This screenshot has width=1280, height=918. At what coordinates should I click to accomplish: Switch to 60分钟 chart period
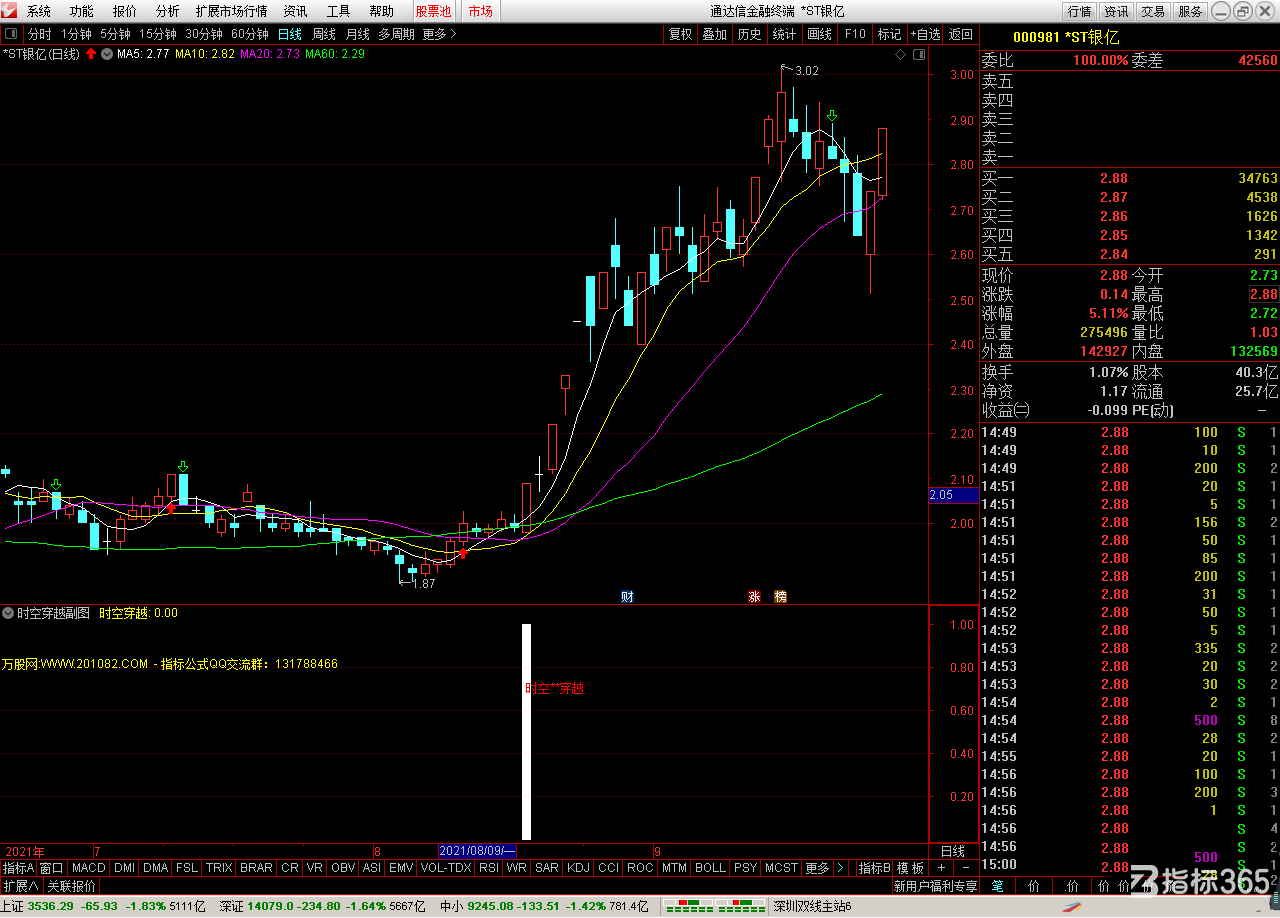click(x=250, y=34)
